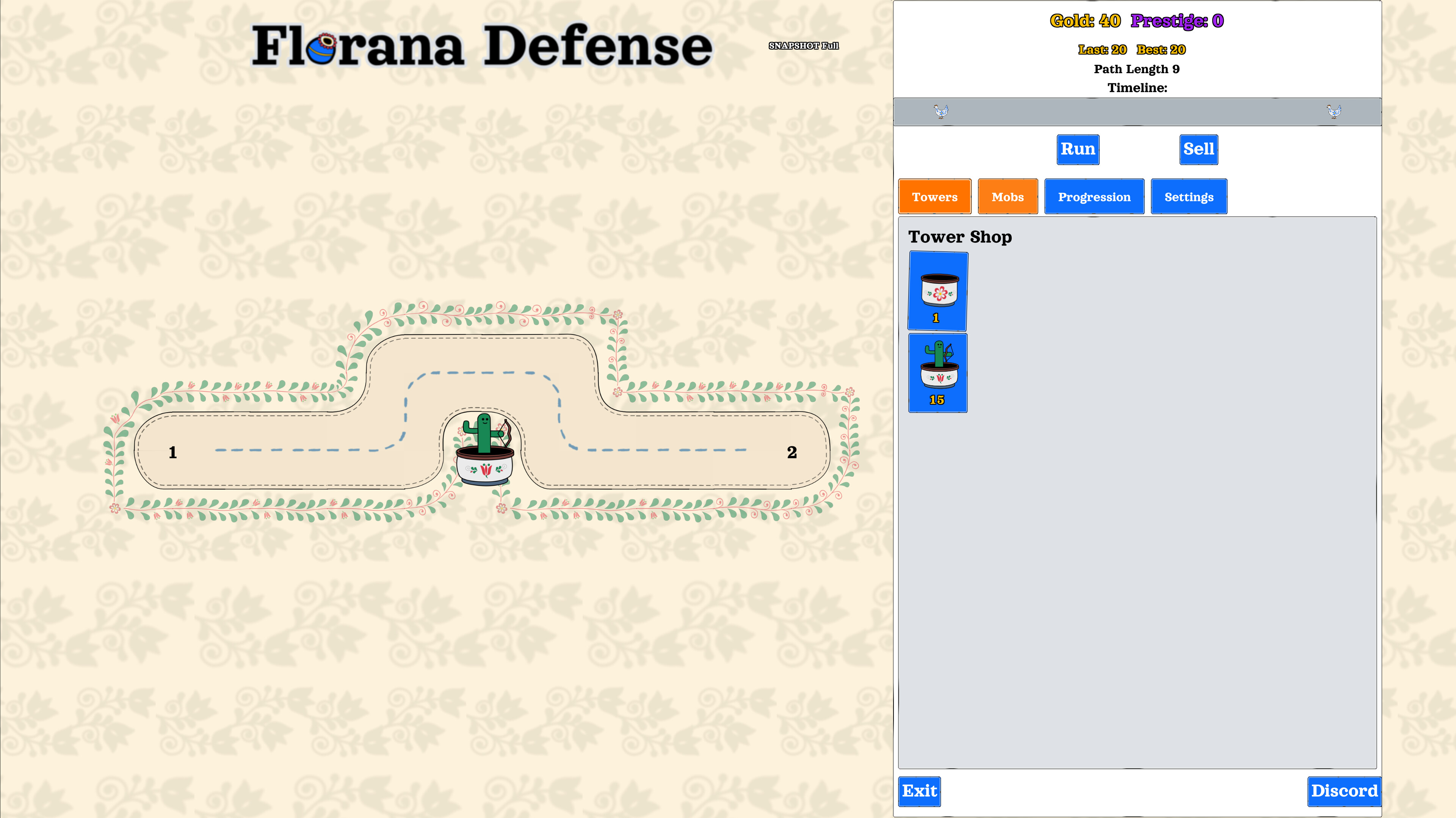Open the Discord link
Screen dimensions: 1456x818
(1345, 791)
